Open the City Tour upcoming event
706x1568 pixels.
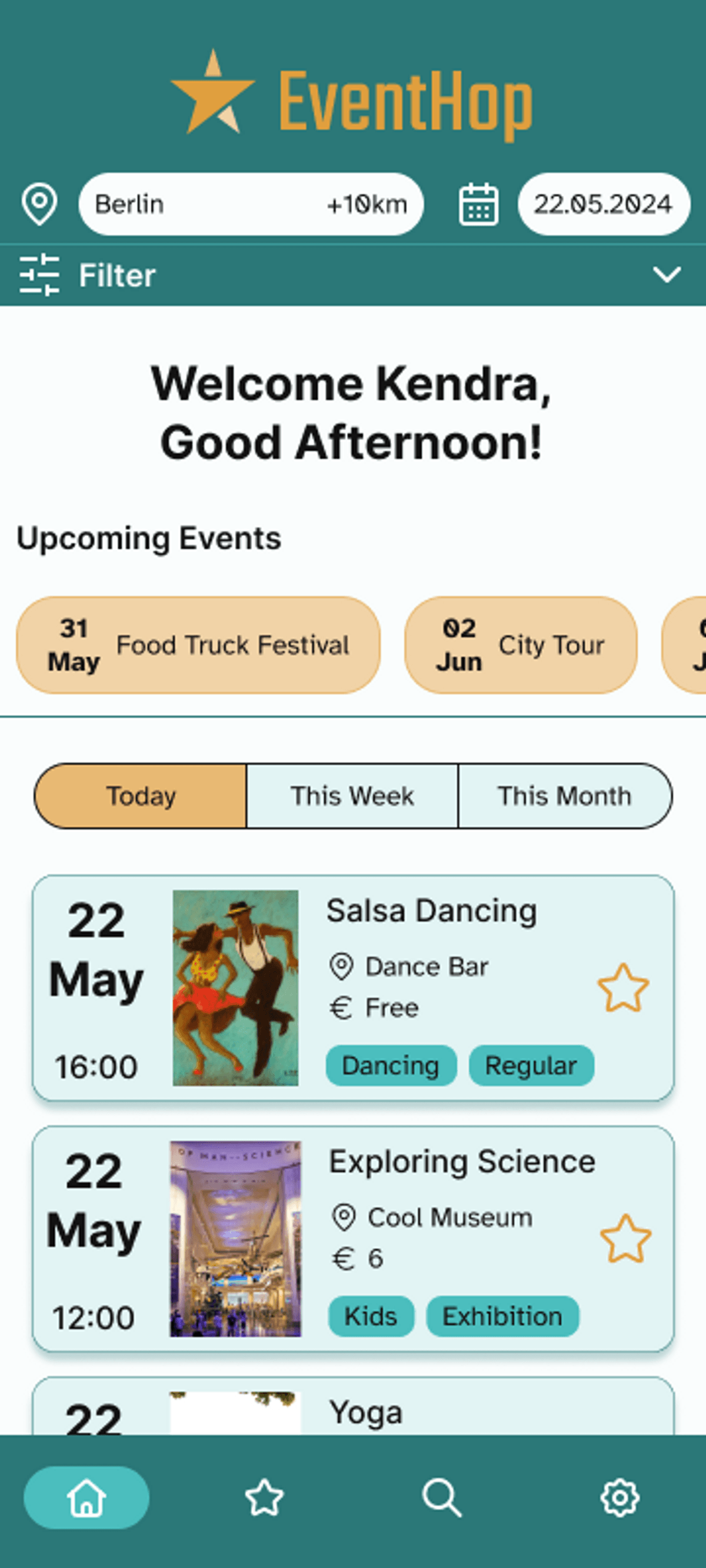(x=521, y=644)
